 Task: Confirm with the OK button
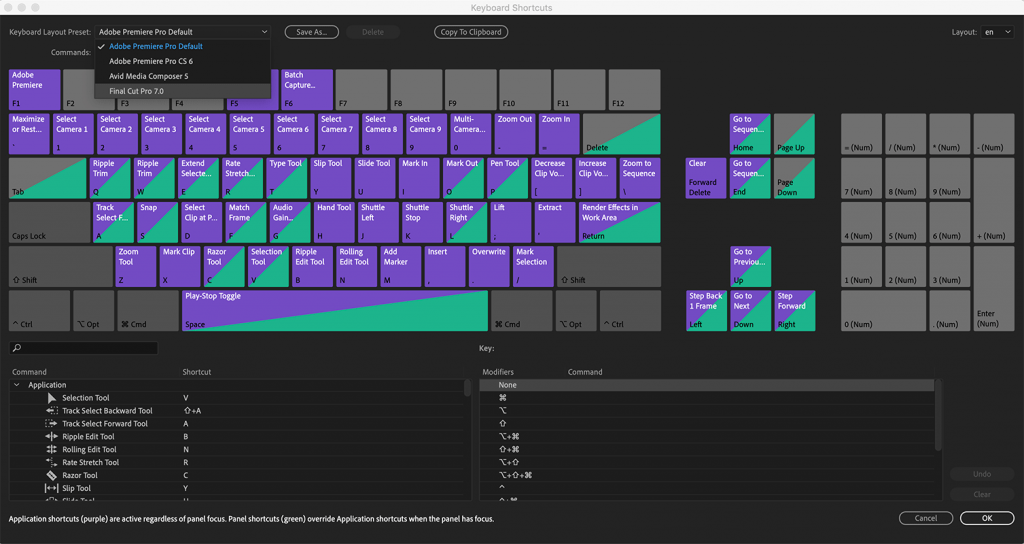987,518
